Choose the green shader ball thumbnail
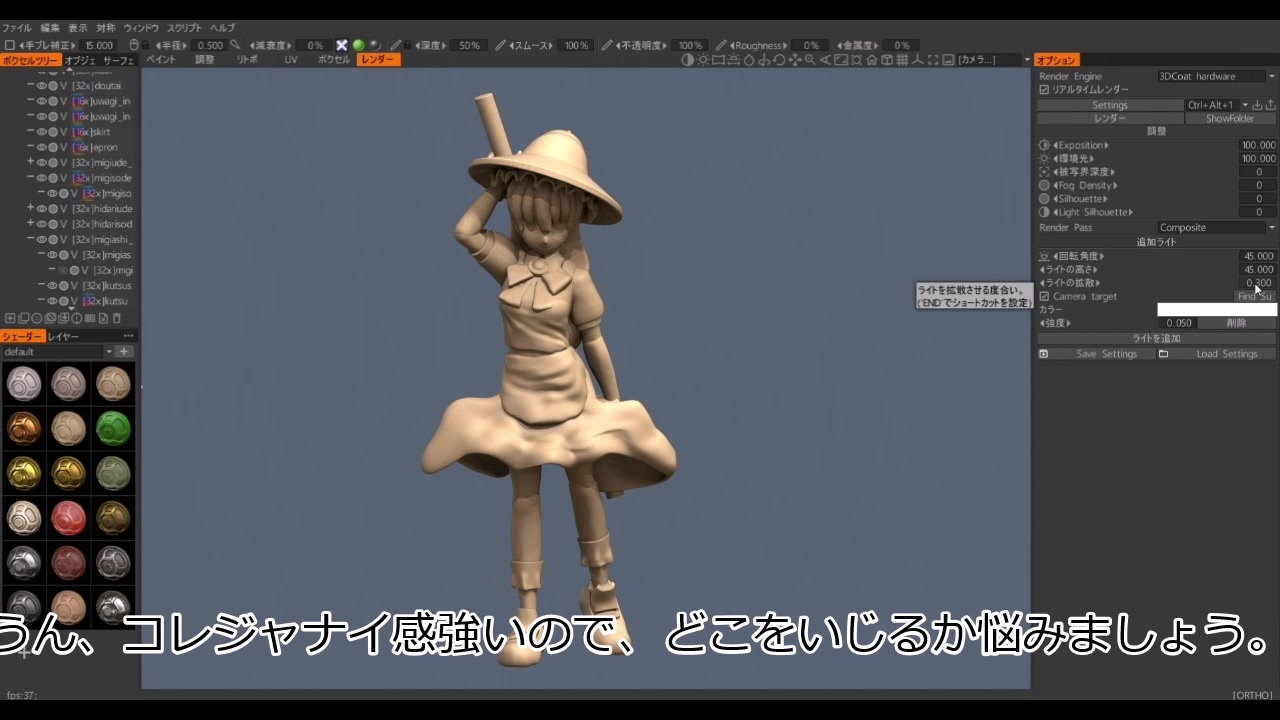Viewport: 1280px width, 720px height. pyautogui.click(x=113, y=428)
